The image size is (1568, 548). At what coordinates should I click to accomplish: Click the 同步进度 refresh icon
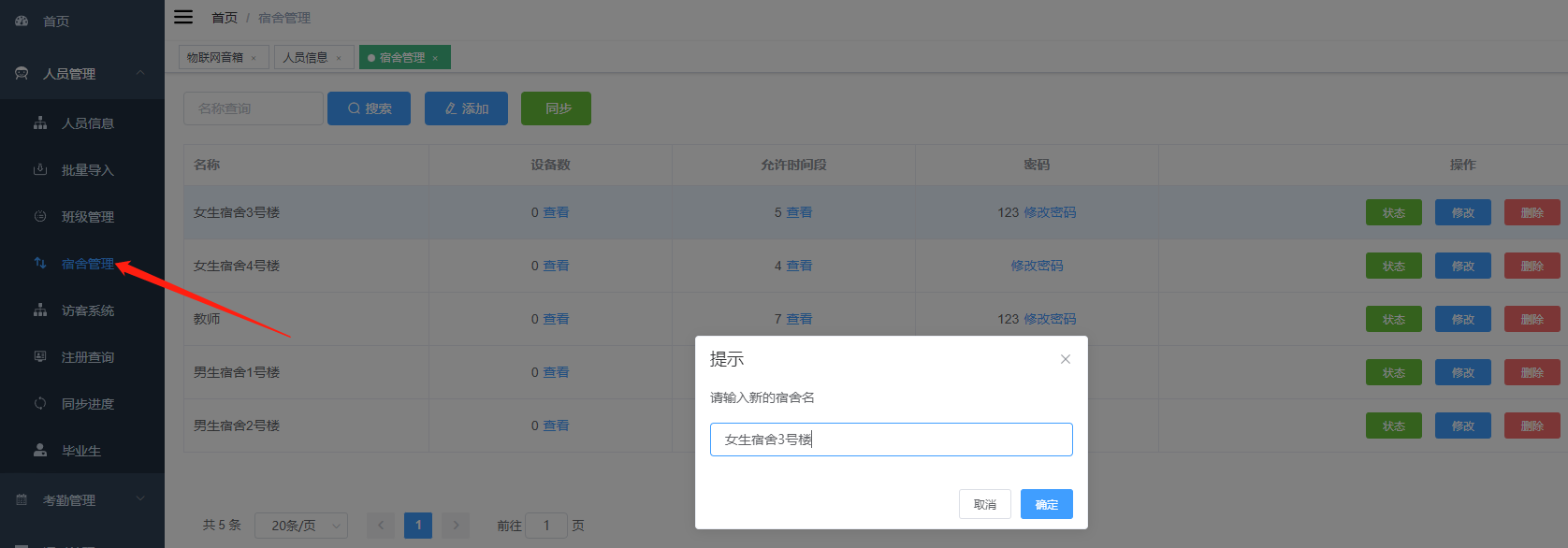(x=40, y=403)
